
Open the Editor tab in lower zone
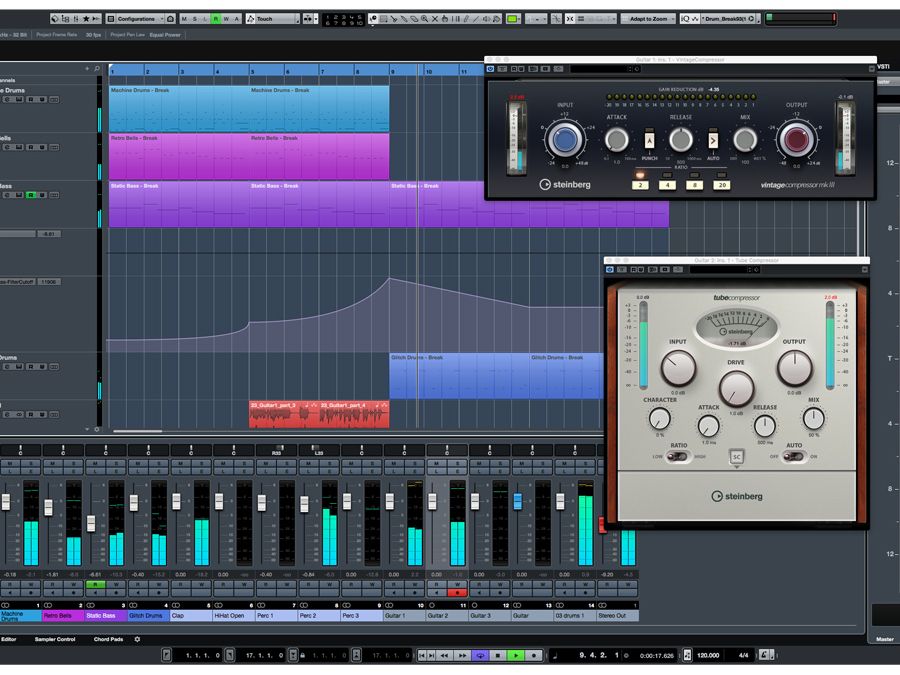(x=9, y=639)
